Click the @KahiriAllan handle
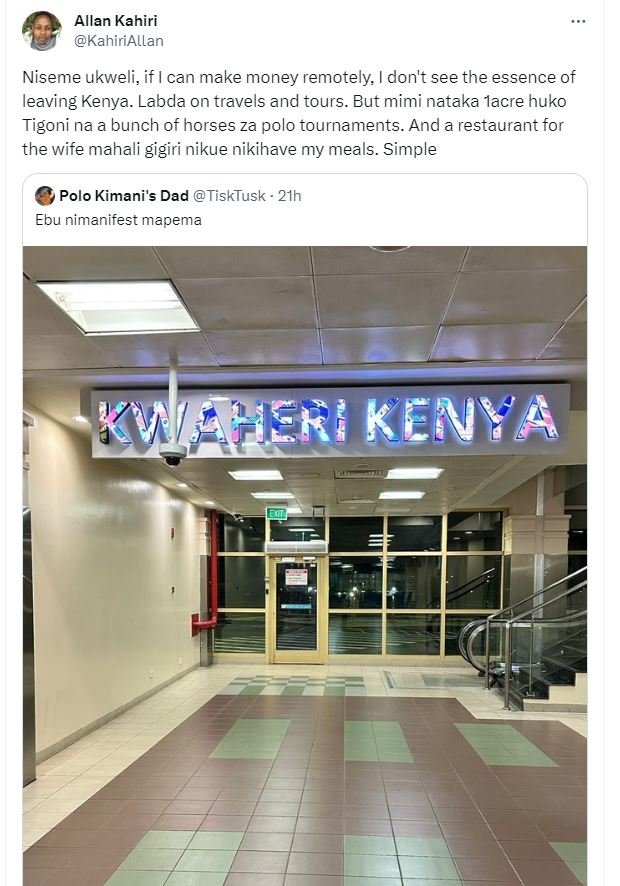 [x=119, y=41]
